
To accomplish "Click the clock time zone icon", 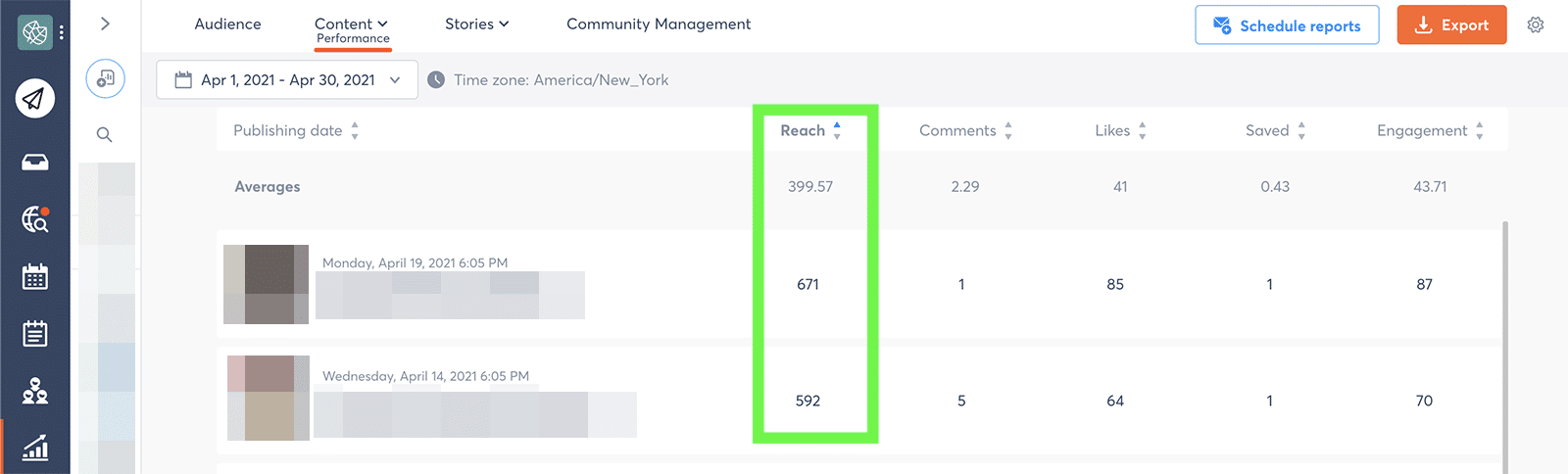I will [436, 80].
